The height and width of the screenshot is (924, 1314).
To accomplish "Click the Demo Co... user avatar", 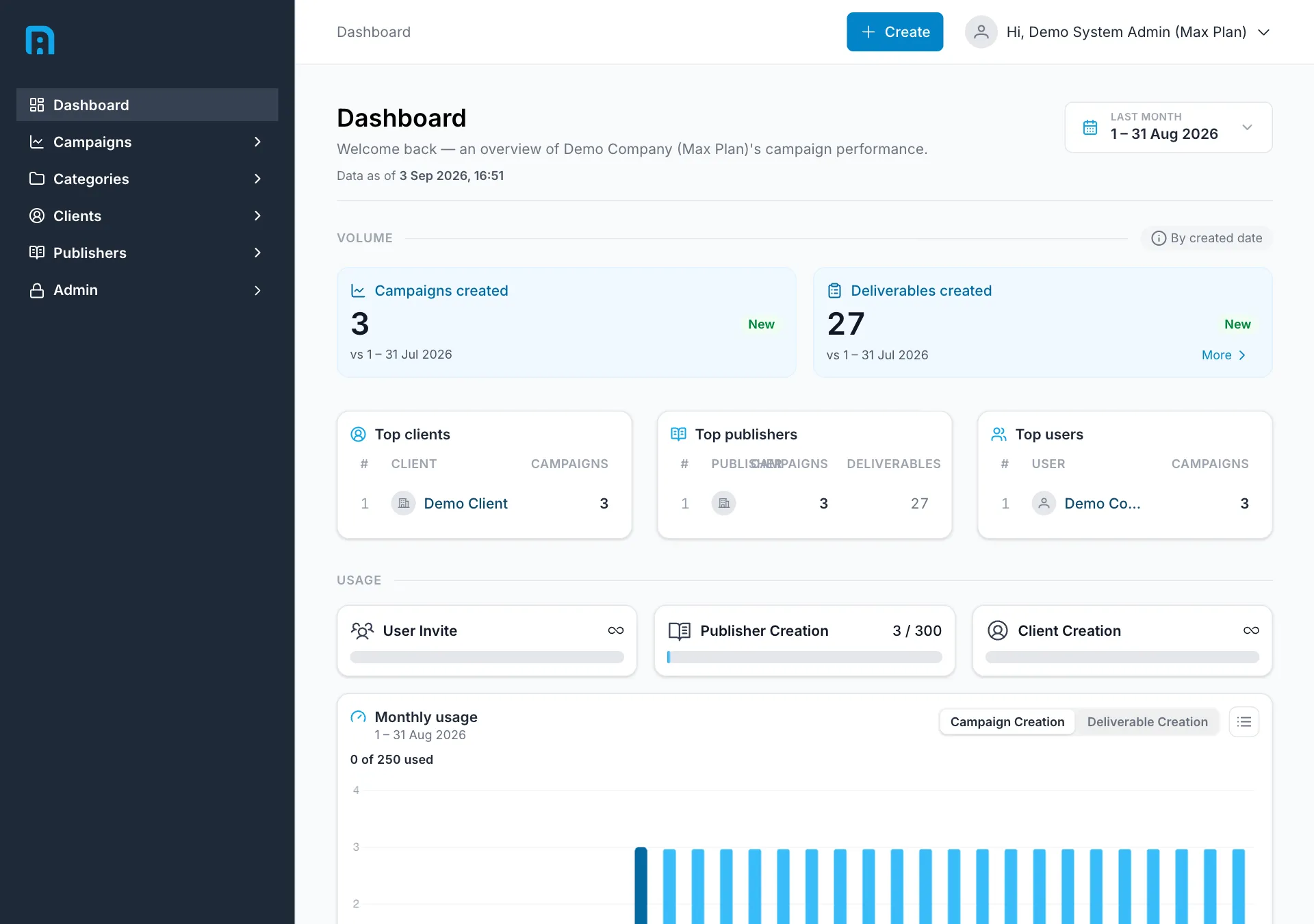I will (1044, 503).
